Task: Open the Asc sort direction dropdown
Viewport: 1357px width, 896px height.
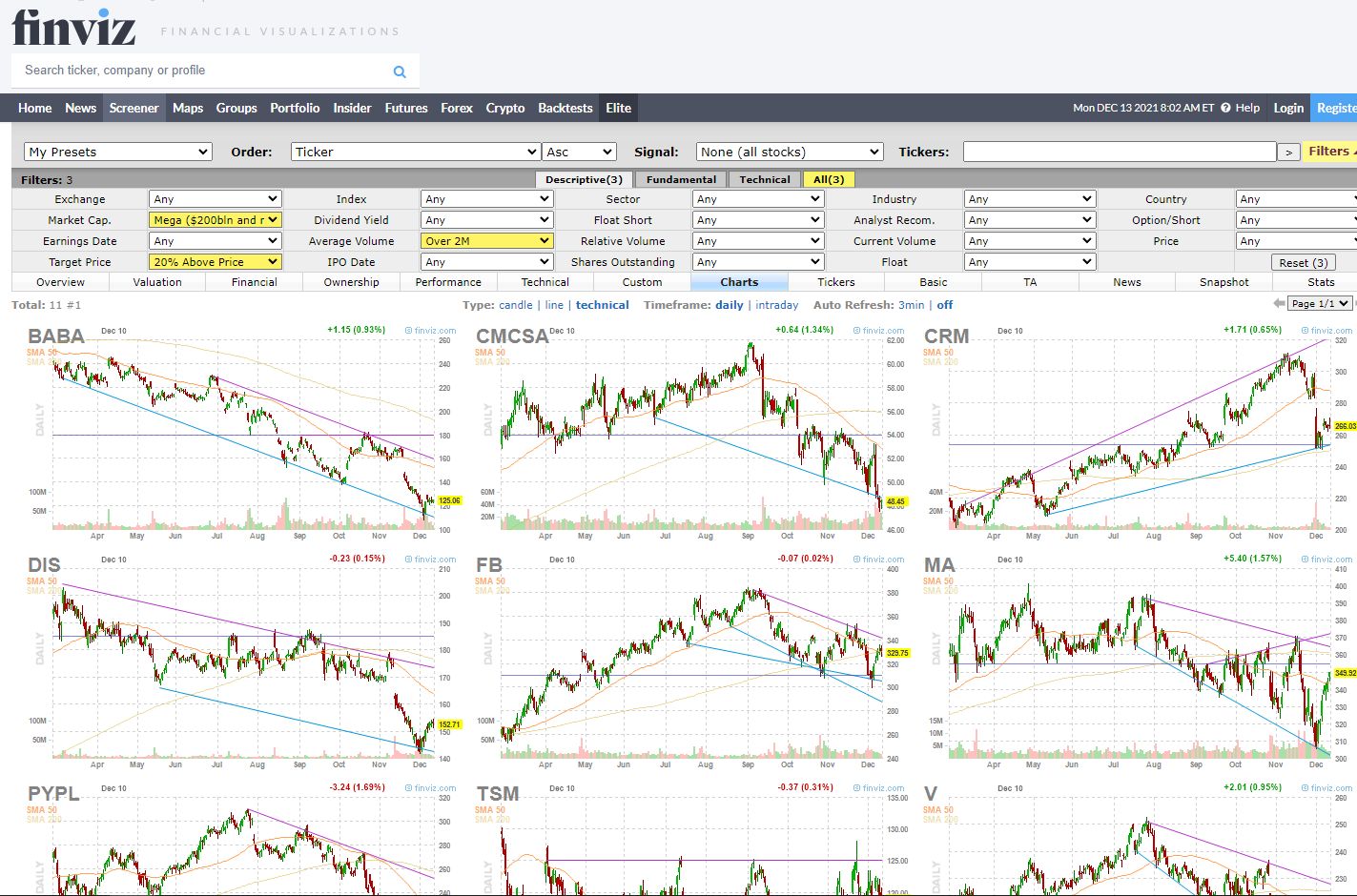Action: (580, 152)
